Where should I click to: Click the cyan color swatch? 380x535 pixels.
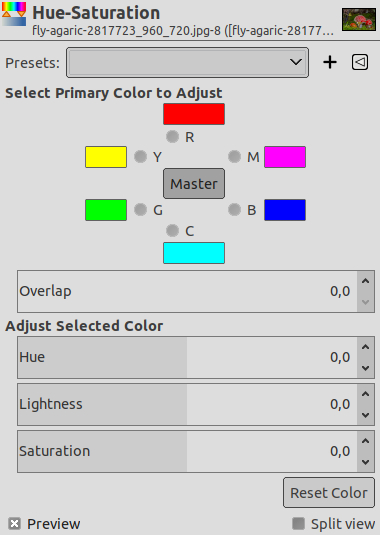pos(194,253)
